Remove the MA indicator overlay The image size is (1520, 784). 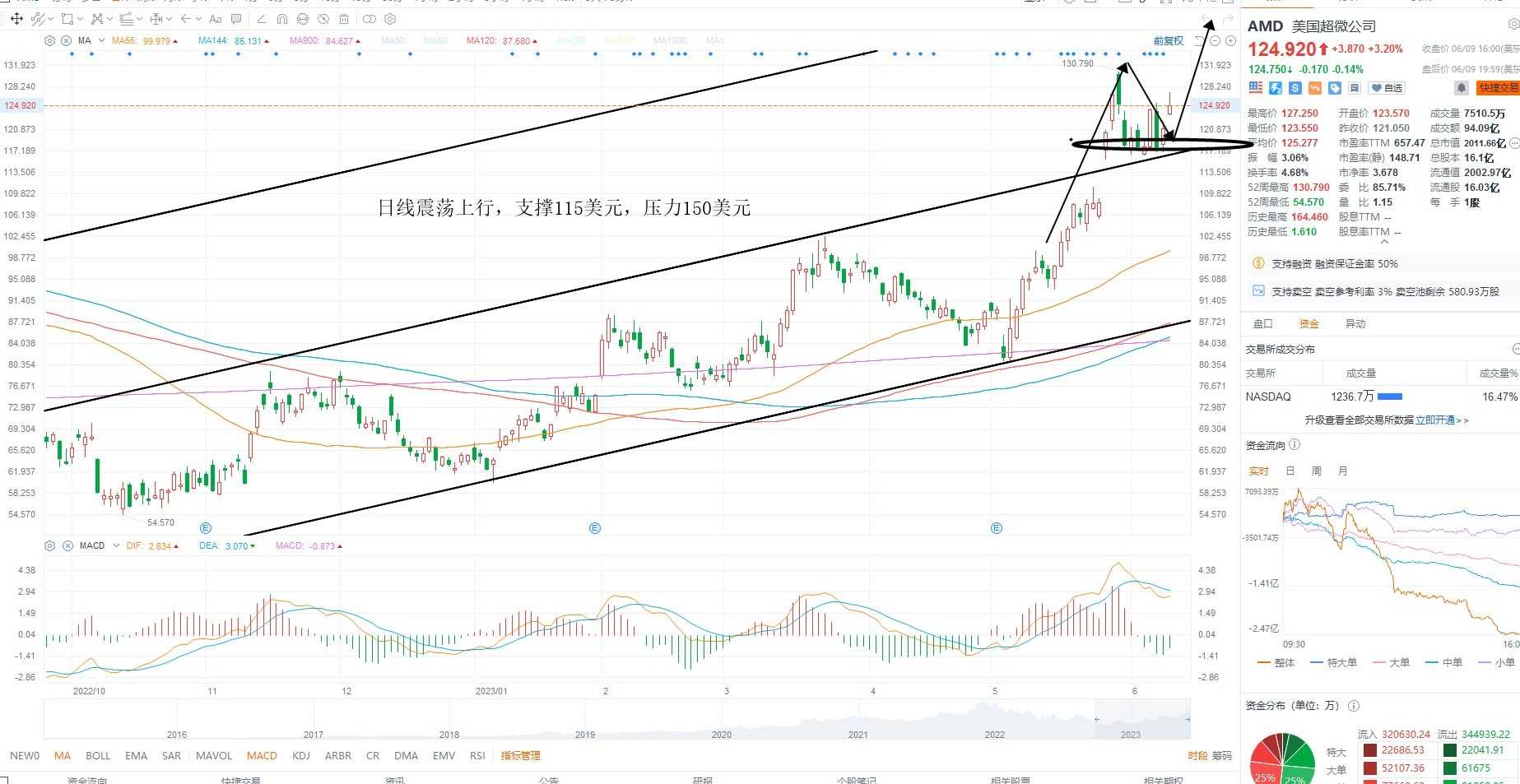click(x=66, y=40)
